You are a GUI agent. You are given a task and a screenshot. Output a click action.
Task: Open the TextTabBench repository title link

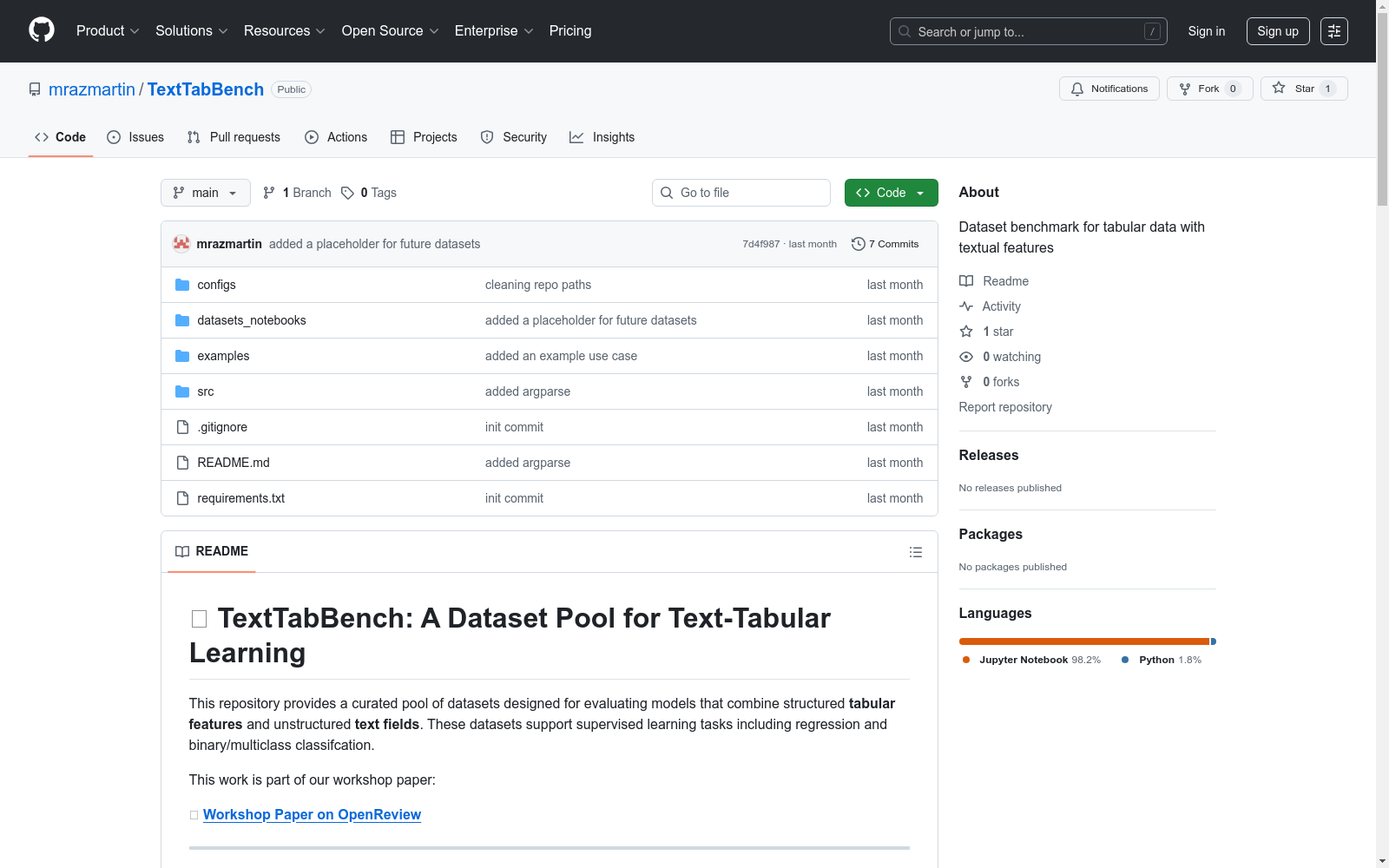click(x=206, y=89)
